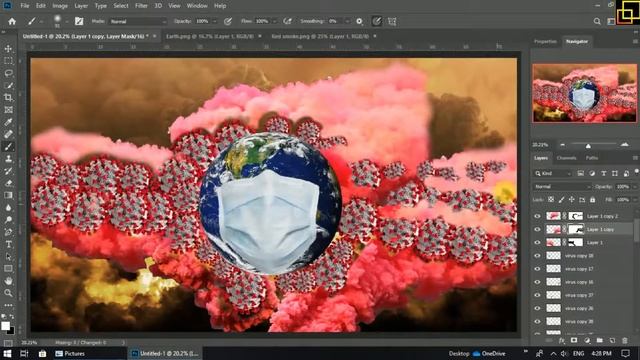Select the Rectangular Marquee tool

(8, 61)
